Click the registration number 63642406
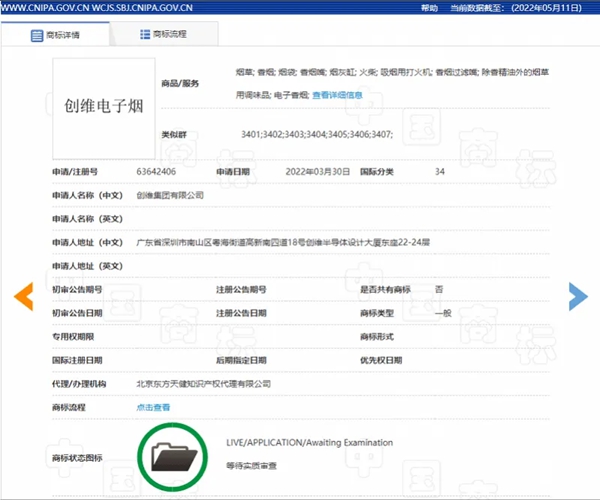600x500 pixels. 156,172
